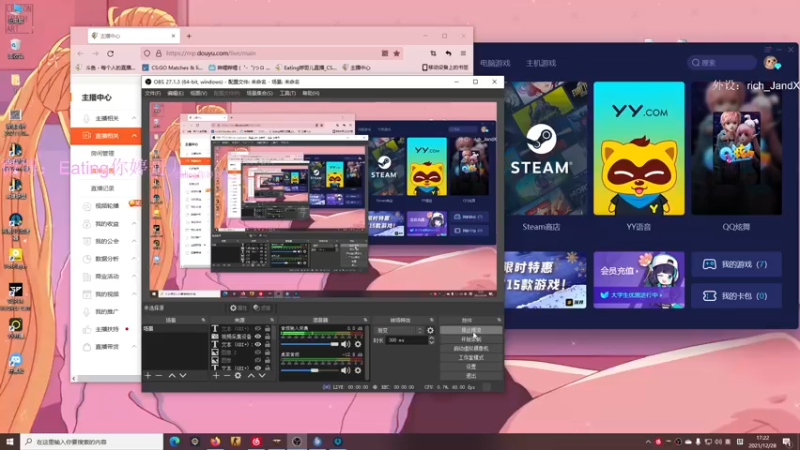Switch to the 主机游戏 tab in the game platform
Screen dimensions: 800x450
tap(541, 63)
